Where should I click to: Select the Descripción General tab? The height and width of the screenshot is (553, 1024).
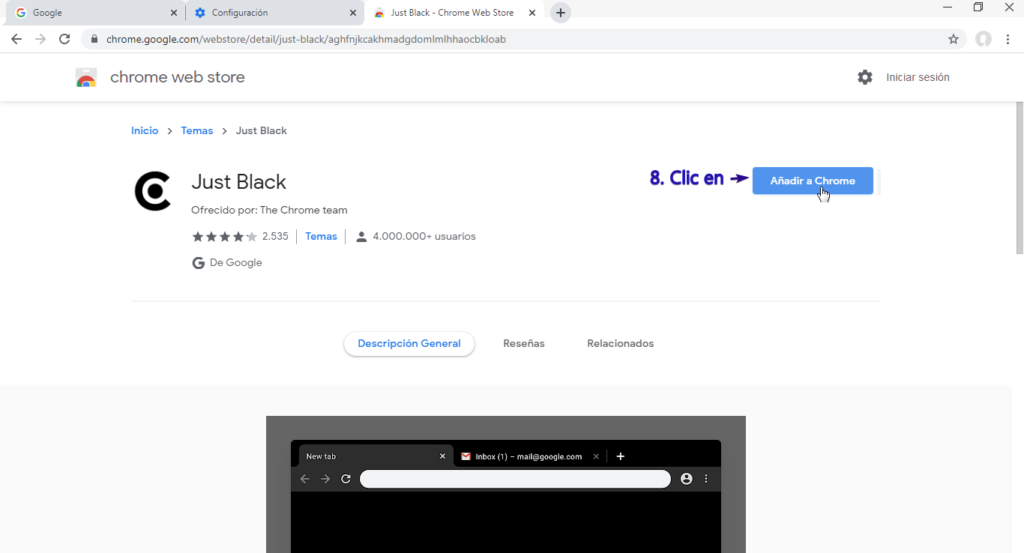pyautogui.click(x=409, y=343)
